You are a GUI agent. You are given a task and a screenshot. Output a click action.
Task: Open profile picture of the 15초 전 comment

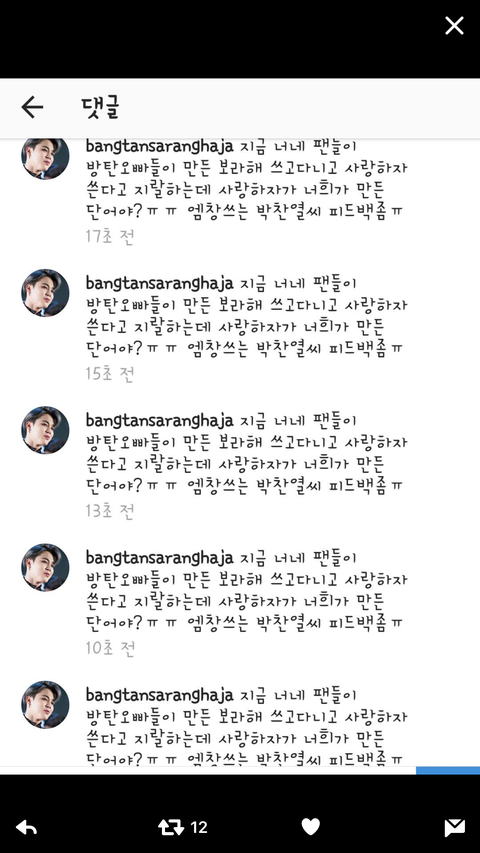coord(45,293)
